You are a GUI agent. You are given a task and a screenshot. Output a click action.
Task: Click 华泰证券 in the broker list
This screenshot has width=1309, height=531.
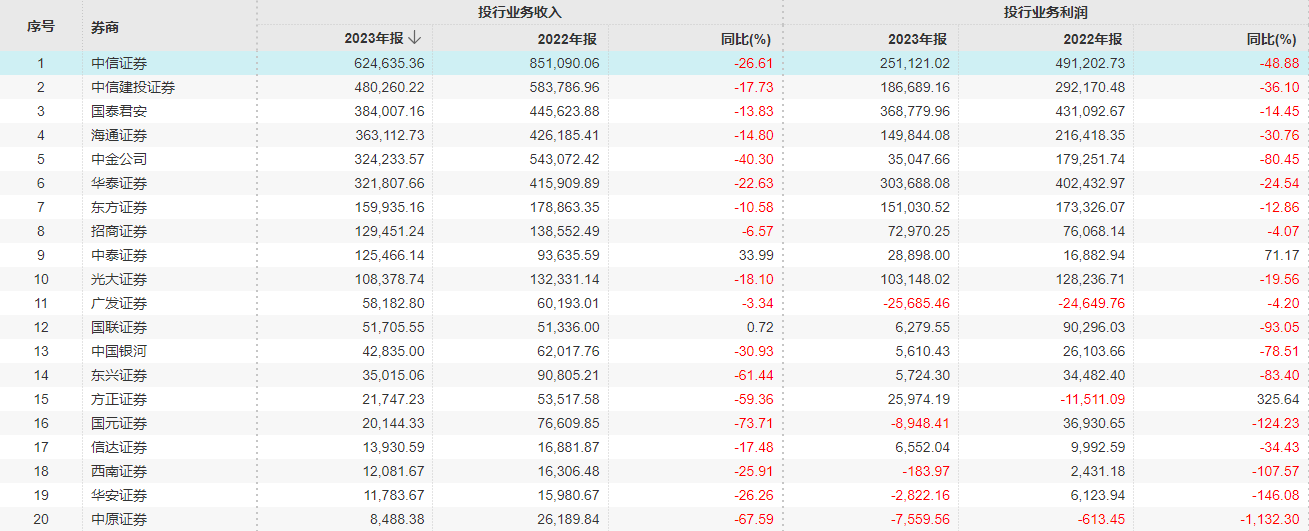tap(118, 183)
